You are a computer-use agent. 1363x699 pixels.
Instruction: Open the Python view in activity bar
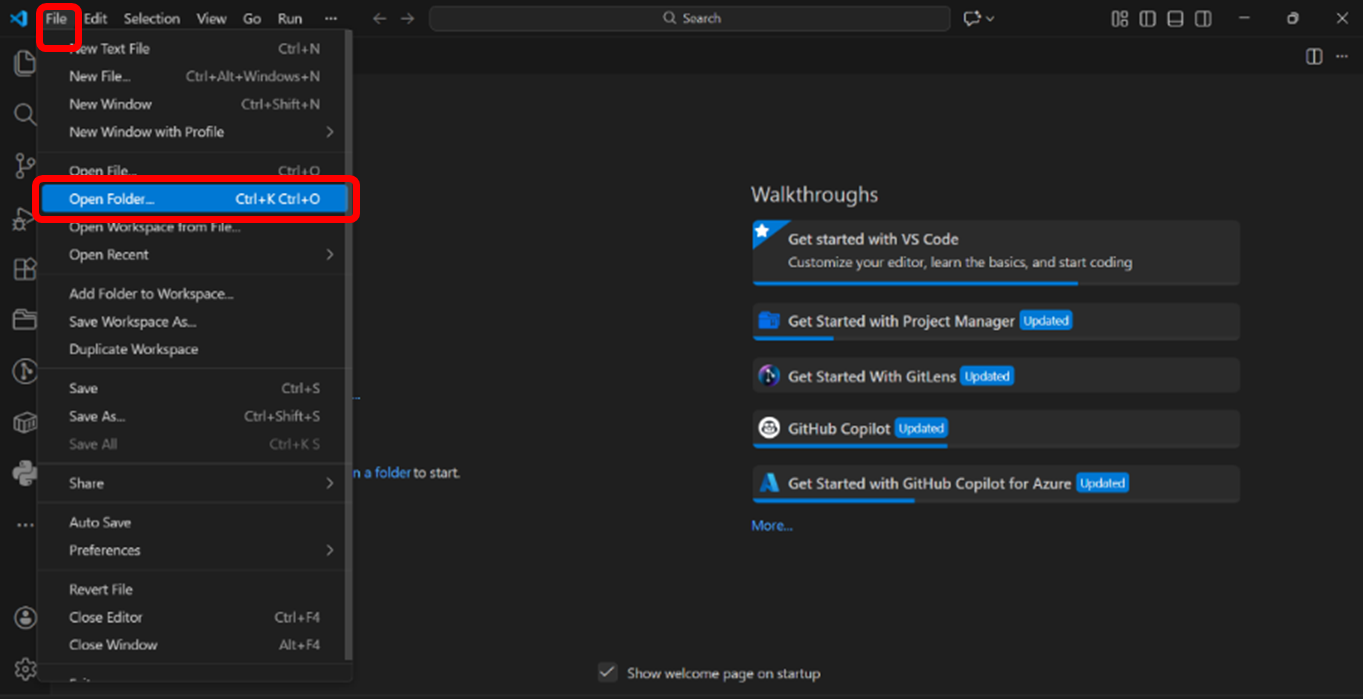(24, 473)
